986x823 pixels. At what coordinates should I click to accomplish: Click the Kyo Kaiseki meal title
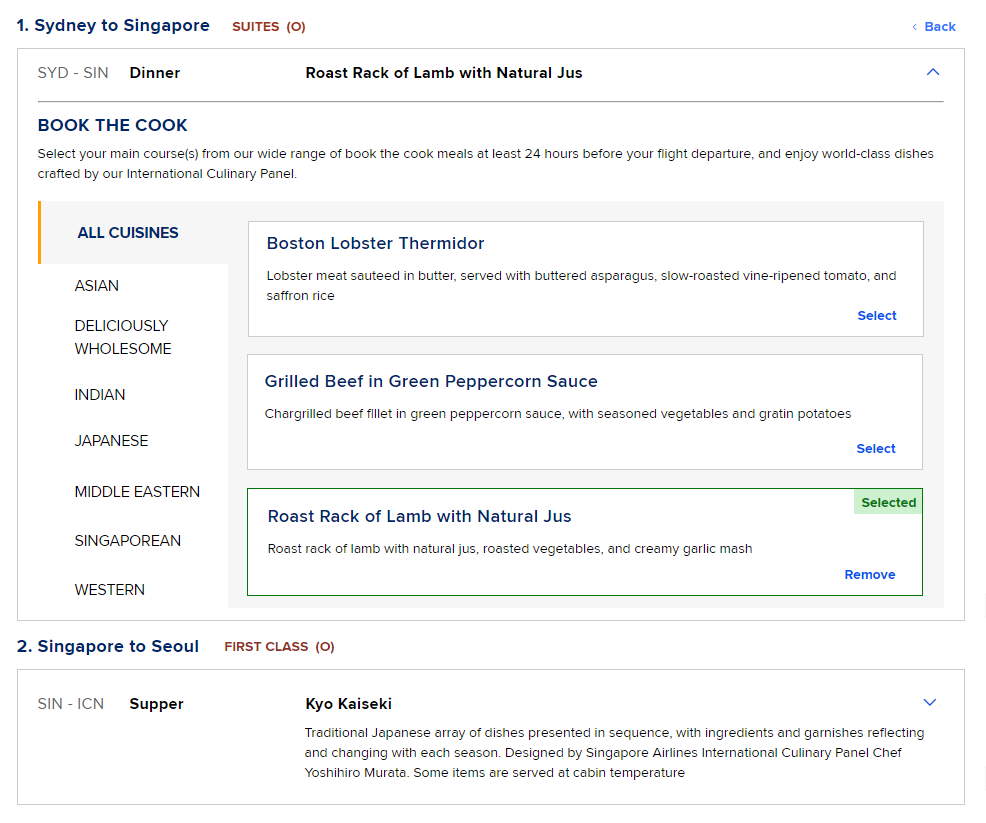(348, 704)
